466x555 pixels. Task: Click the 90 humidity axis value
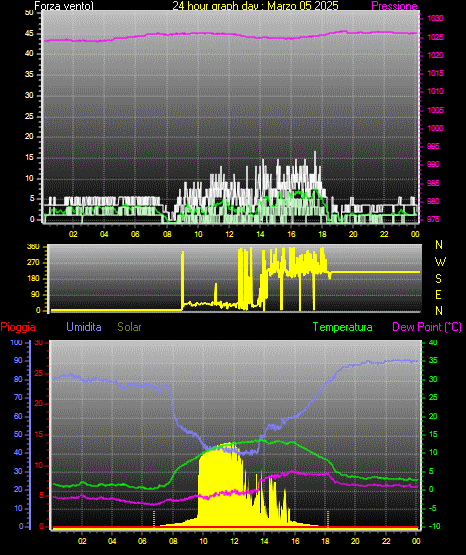point(18,360)
